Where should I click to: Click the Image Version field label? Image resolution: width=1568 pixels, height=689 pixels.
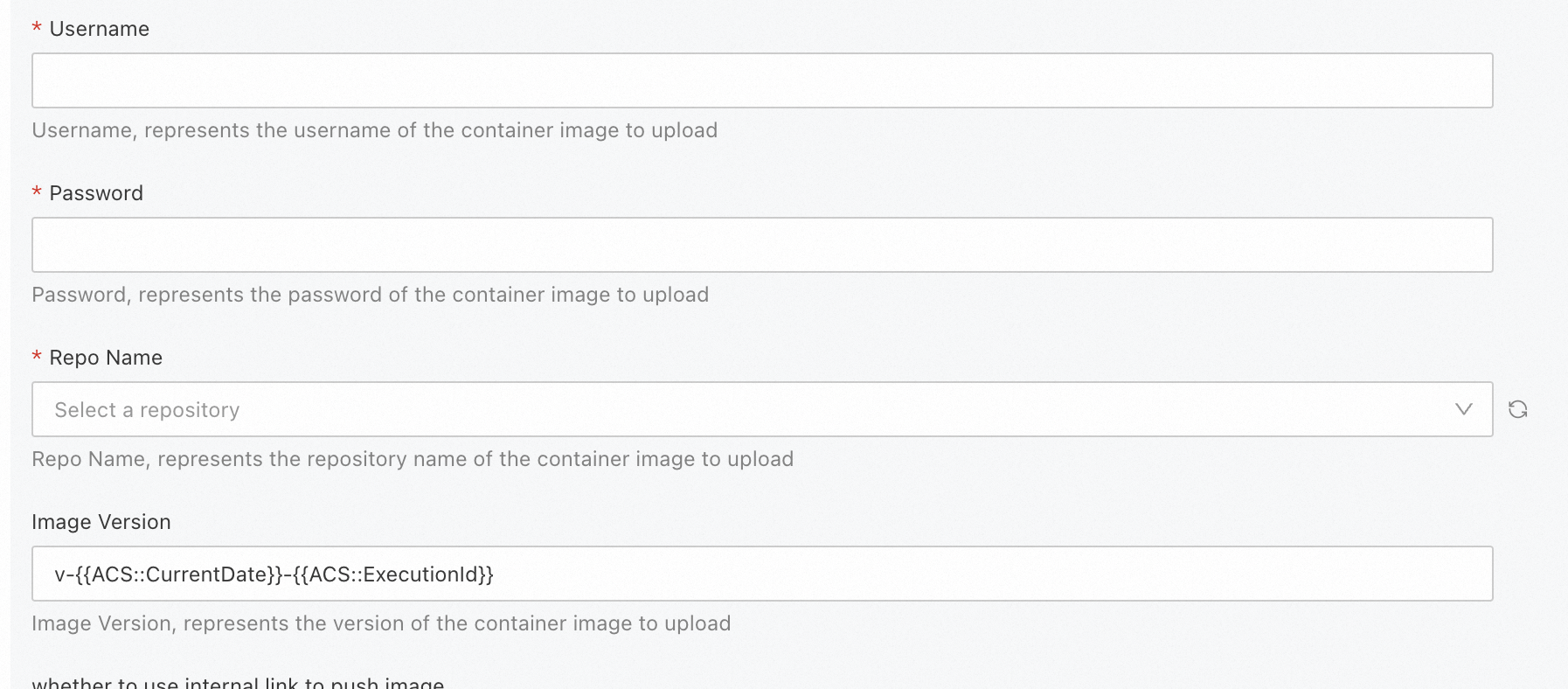[101, 522]
